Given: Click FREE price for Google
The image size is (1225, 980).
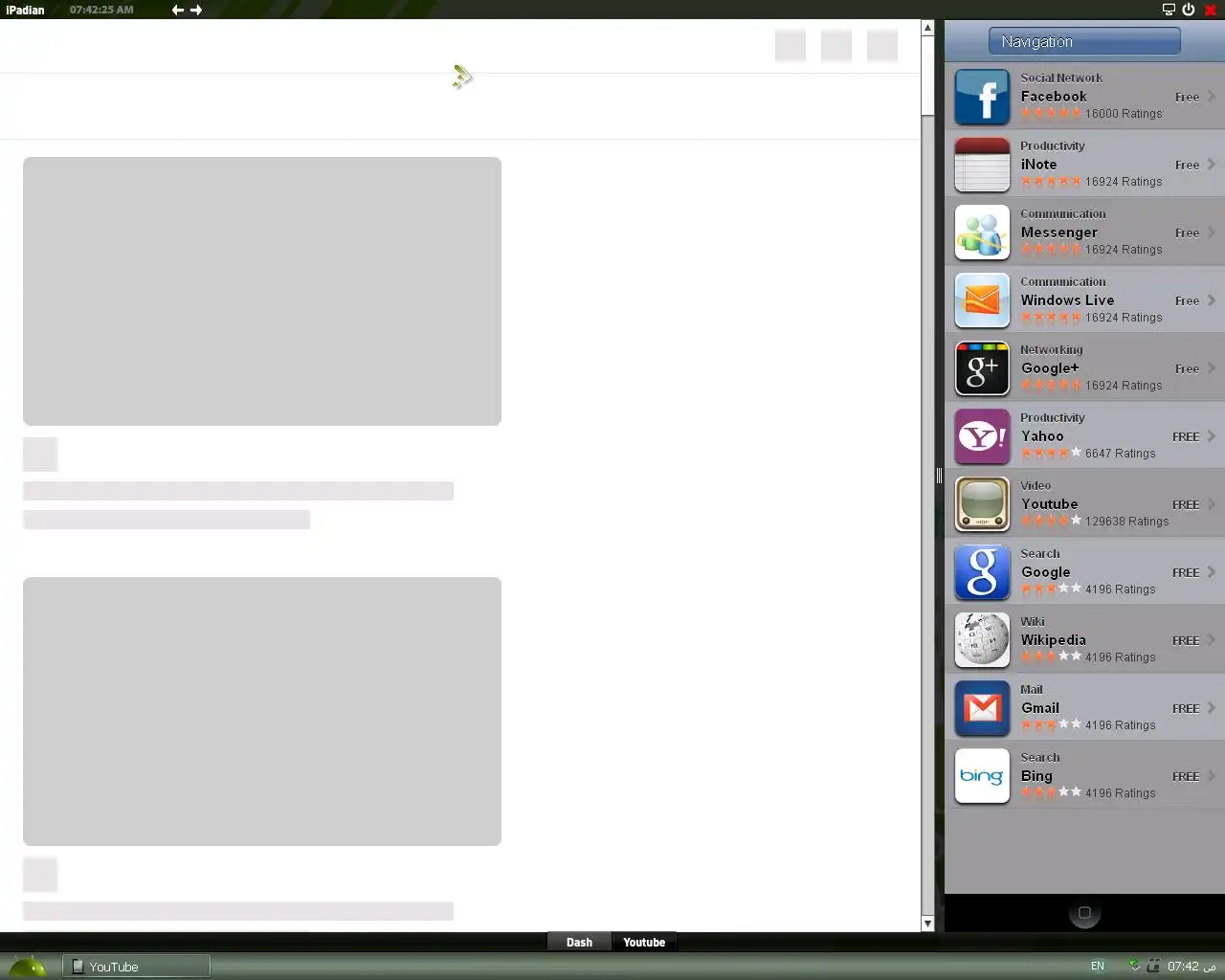Looking at the screenshot, I should coord(1186,573).
